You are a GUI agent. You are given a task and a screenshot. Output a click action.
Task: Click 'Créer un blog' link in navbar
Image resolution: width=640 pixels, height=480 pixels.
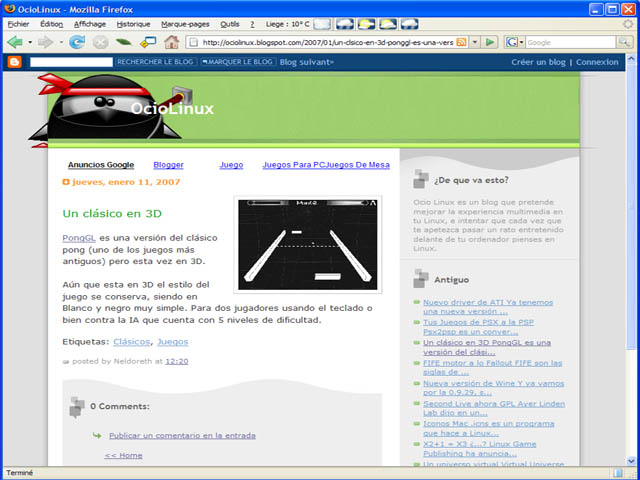pyautogui.click(x=538, y=62)
